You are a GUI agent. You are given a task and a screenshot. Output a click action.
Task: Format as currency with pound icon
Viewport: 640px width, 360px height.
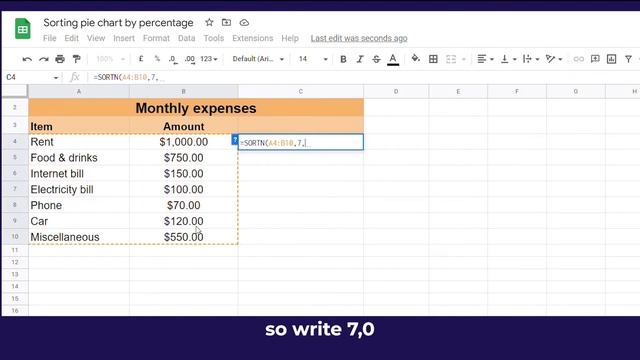141,59
